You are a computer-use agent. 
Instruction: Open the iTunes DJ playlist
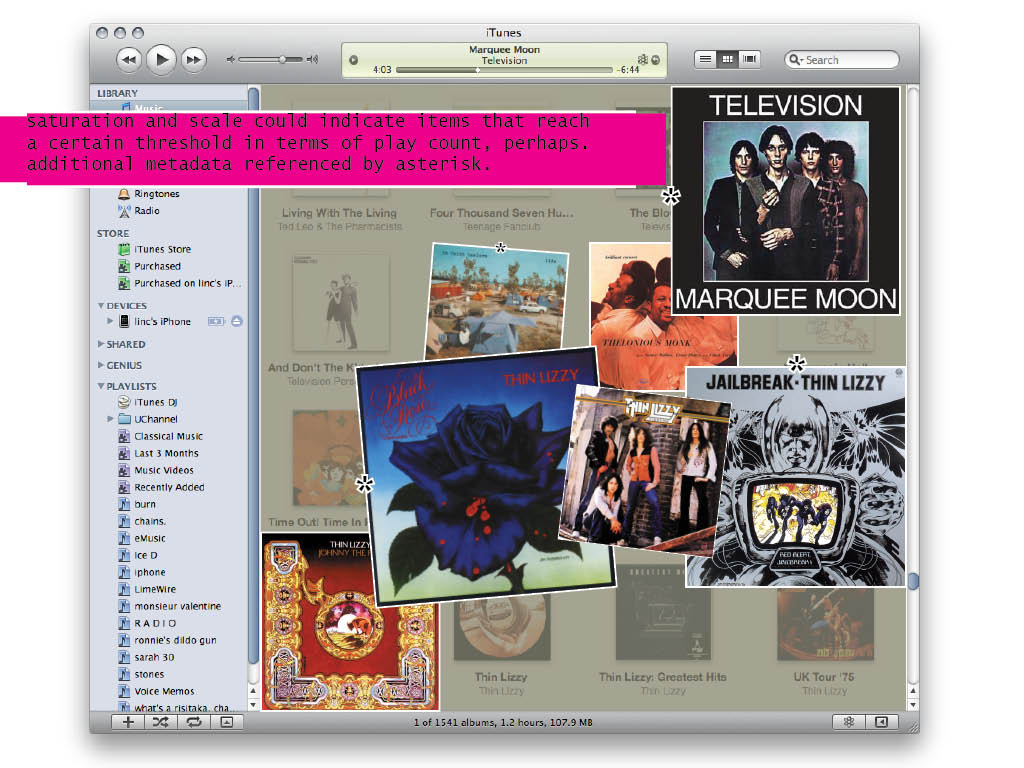point(155,402)
